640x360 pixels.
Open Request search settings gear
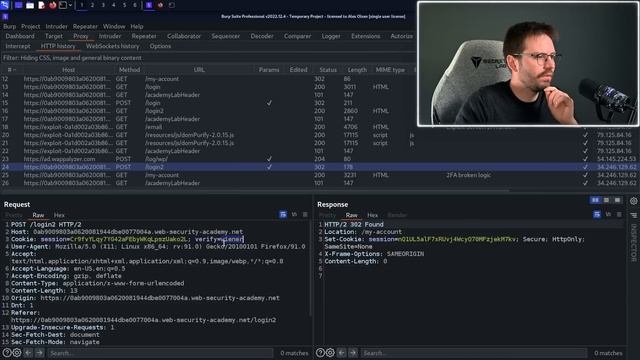[x=17, y=353]
